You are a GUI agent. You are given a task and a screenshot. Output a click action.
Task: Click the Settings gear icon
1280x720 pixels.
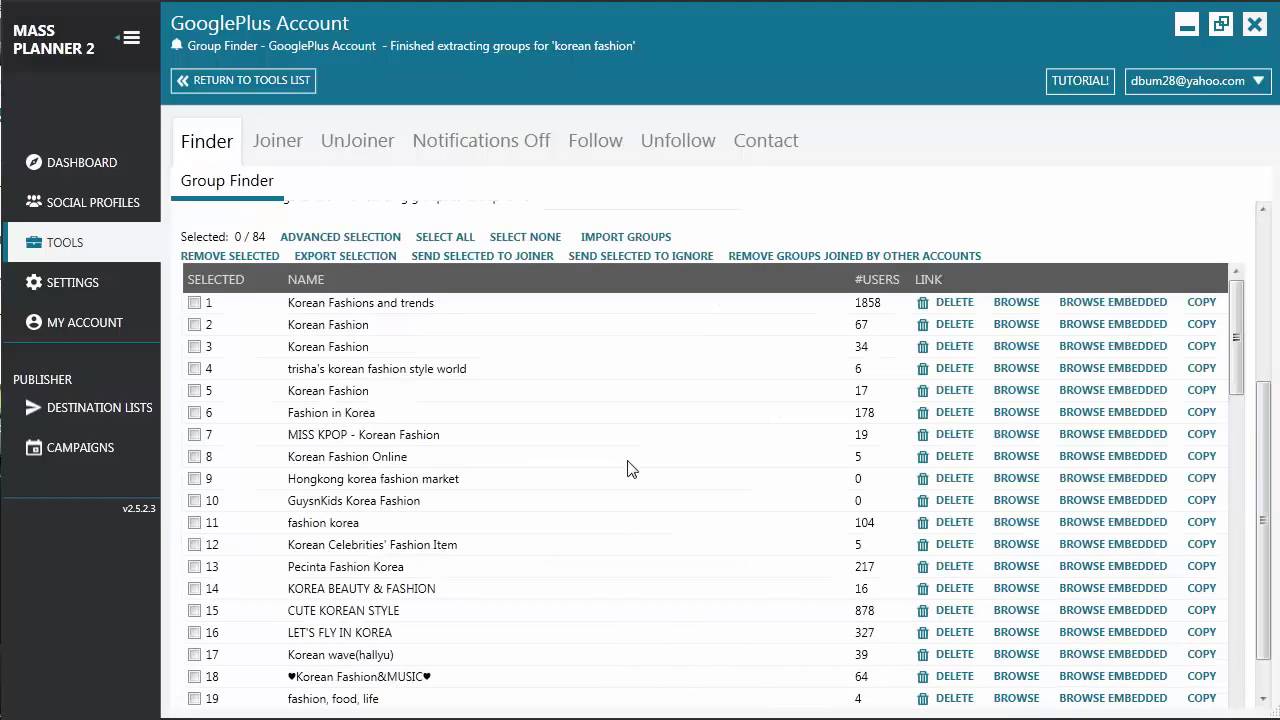(x=33, y=282)
